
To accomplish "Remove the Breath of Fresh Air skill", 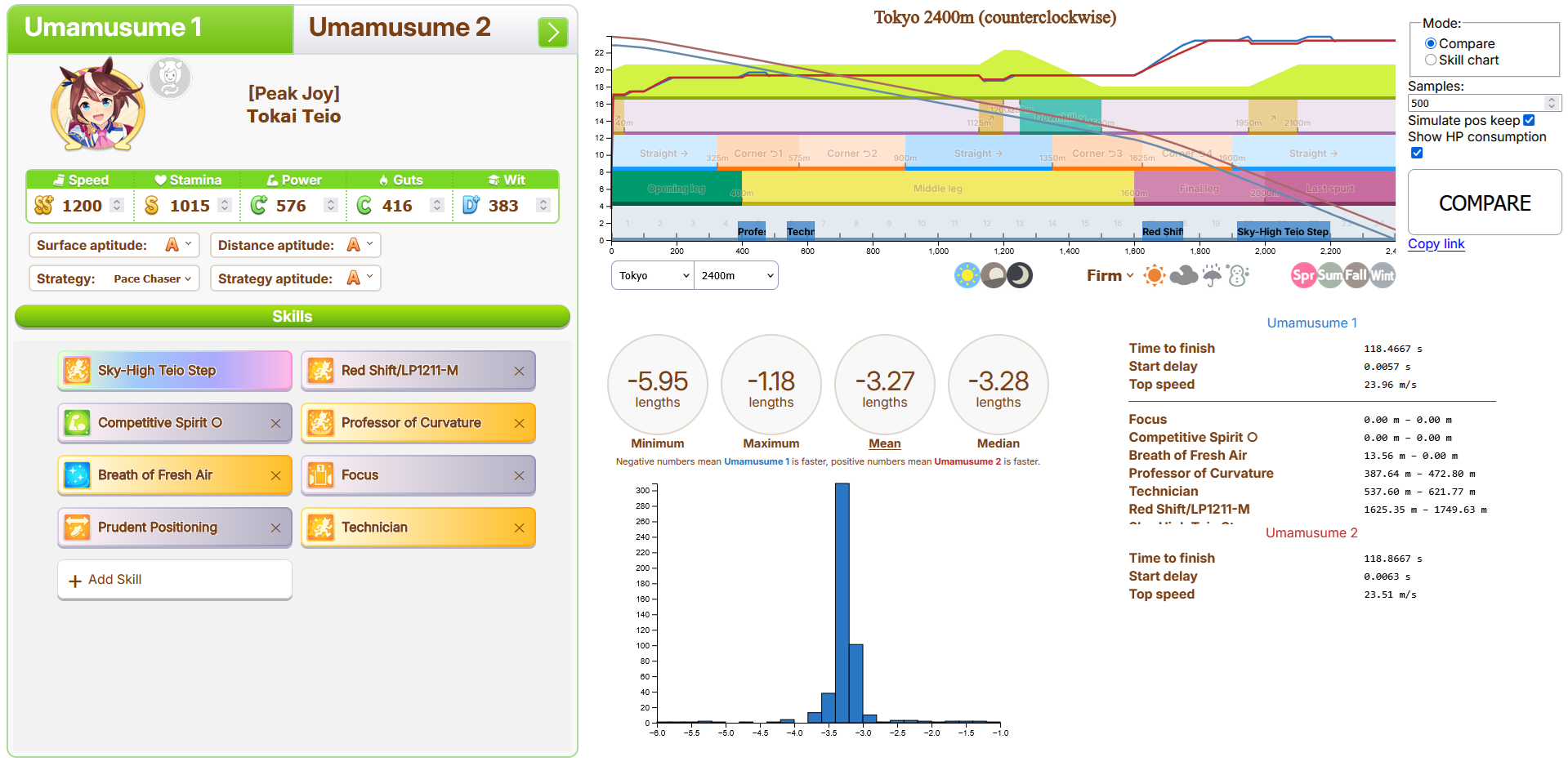I will pos(275,475).
